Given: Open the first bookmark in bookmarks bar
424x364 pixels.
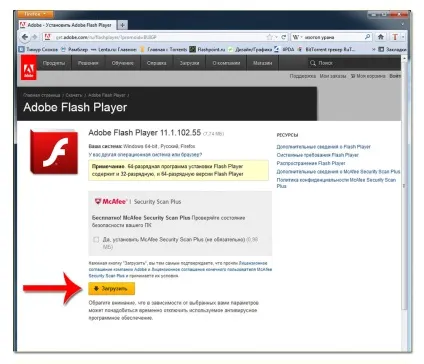Looking at the screenshot, I should 38,49.
